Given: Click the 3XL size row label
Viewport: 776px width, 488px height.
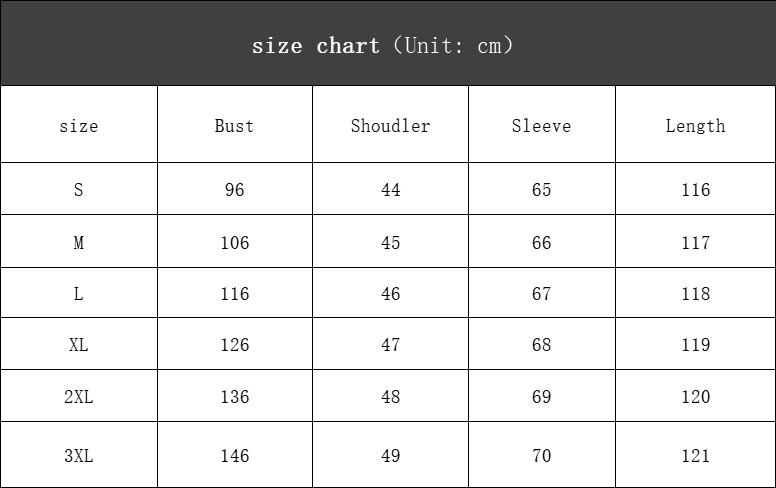Looking at the screenshot, I should [79, 456].
